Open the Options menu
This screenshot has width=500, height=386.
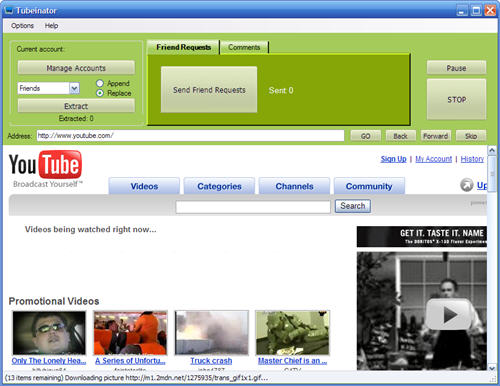[x=22, y=26]
